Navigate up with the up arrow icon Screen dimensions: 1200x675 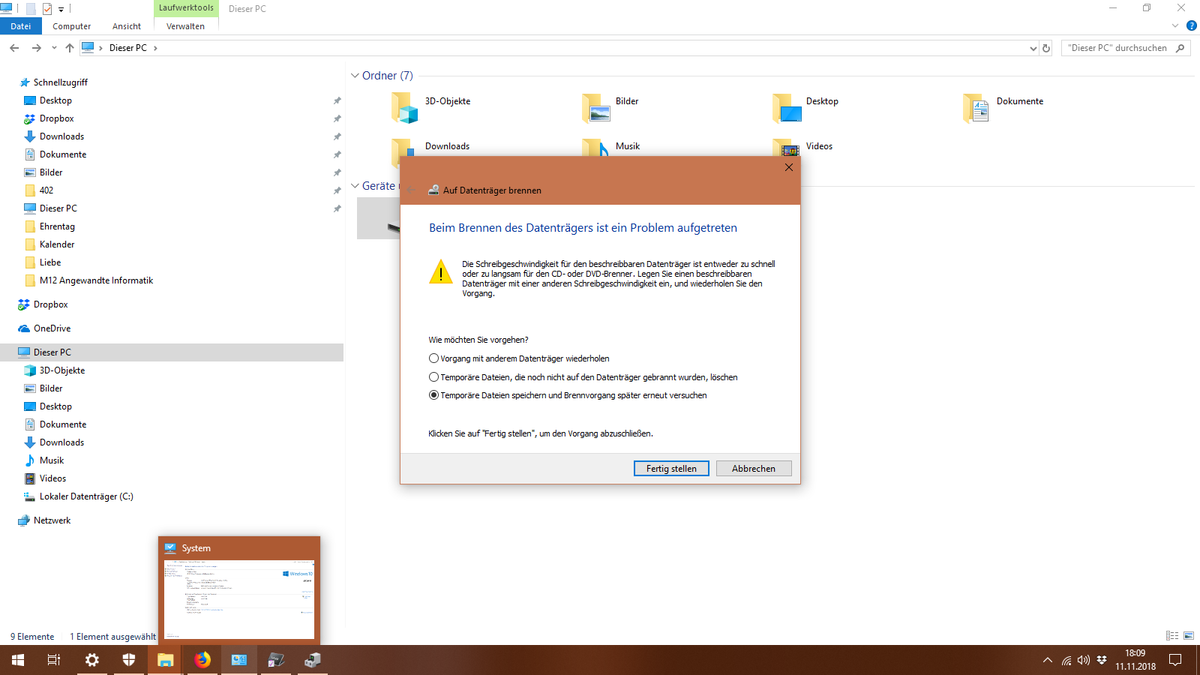click(69, 48)
